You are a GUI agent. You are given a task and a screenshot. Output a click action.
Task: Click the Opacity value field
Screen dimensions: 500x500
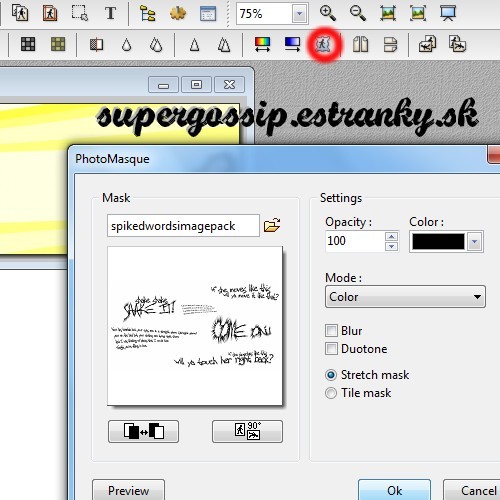pyautogui.click(x=355, y=241)
